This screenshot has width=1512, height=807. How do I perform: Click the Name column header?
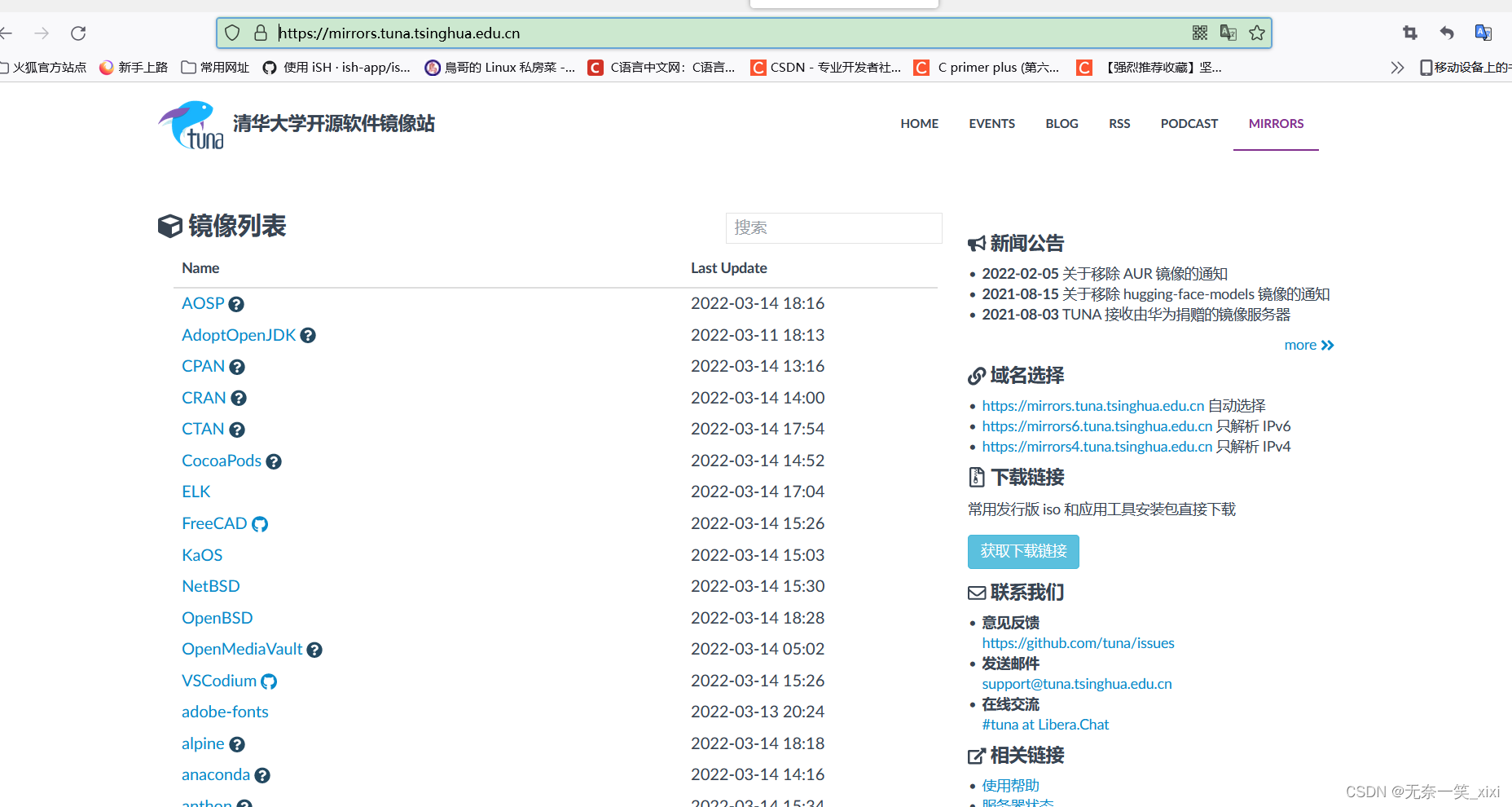point(200,268)
